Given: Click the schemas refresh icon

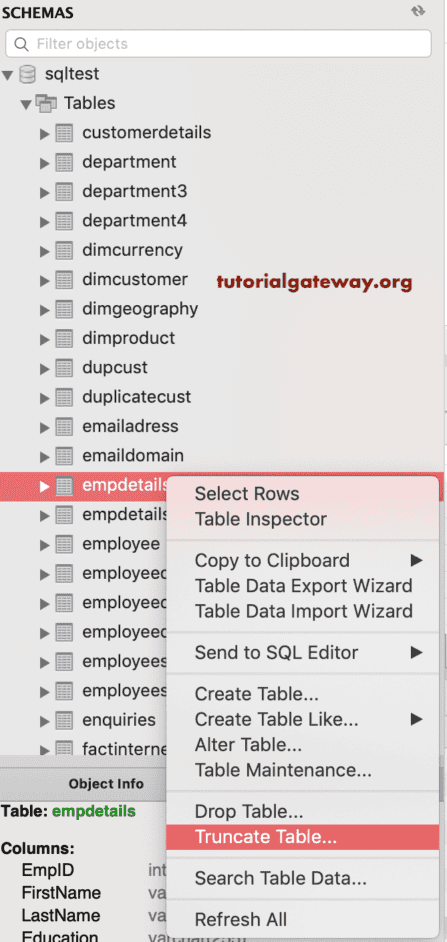Looking at the screenshot, I should (x=418, y=11).
